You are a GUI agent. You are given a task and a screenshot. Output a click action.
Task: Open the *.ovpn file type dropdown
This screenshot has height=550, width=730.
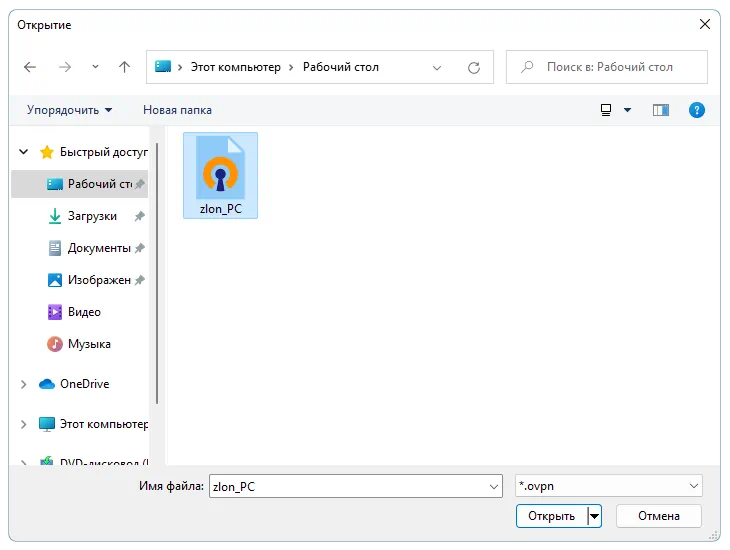coord(608,486)
